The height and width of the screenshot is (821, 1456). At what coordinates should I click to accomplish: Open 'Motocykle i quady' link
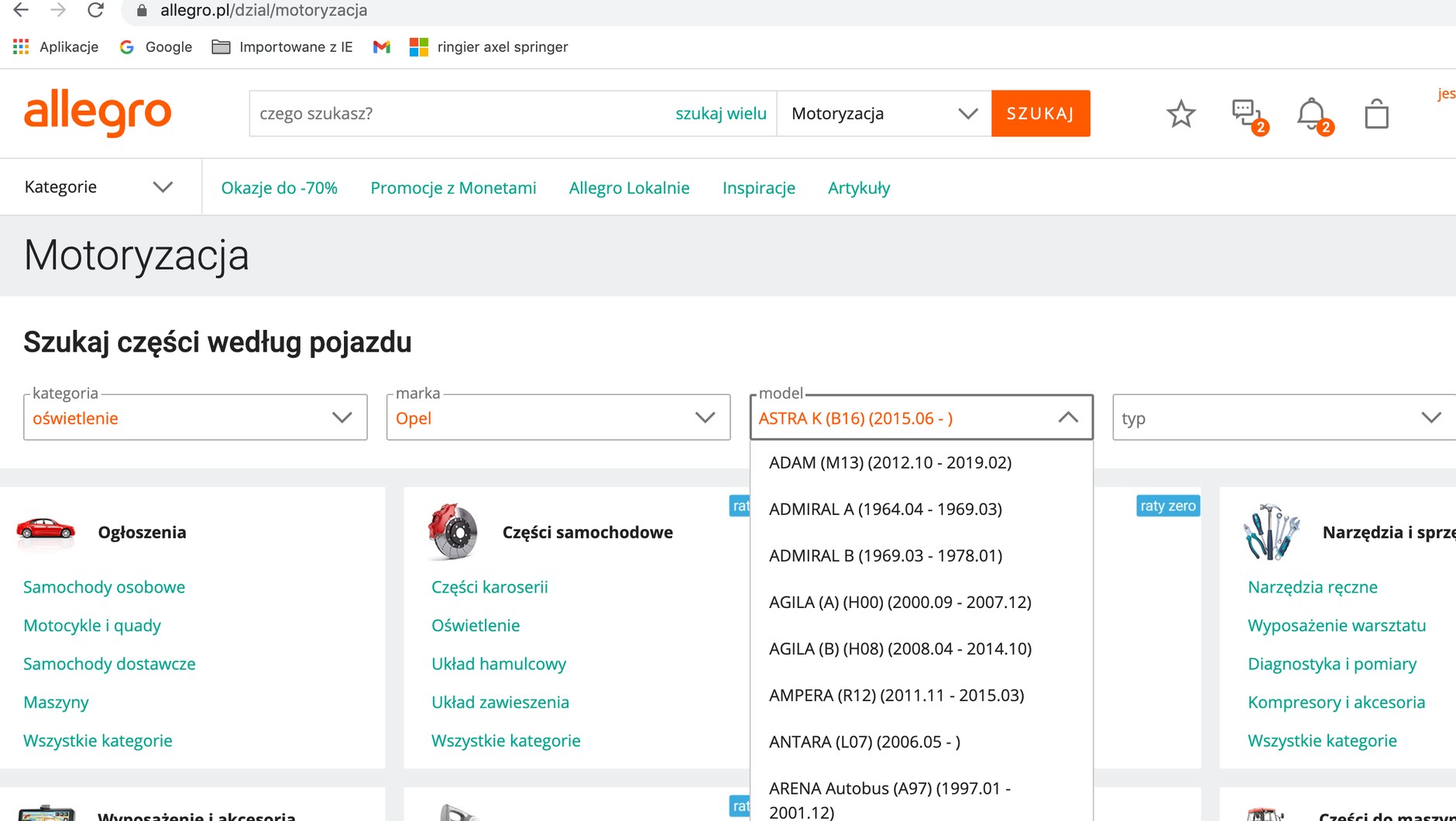click(92, 626)
